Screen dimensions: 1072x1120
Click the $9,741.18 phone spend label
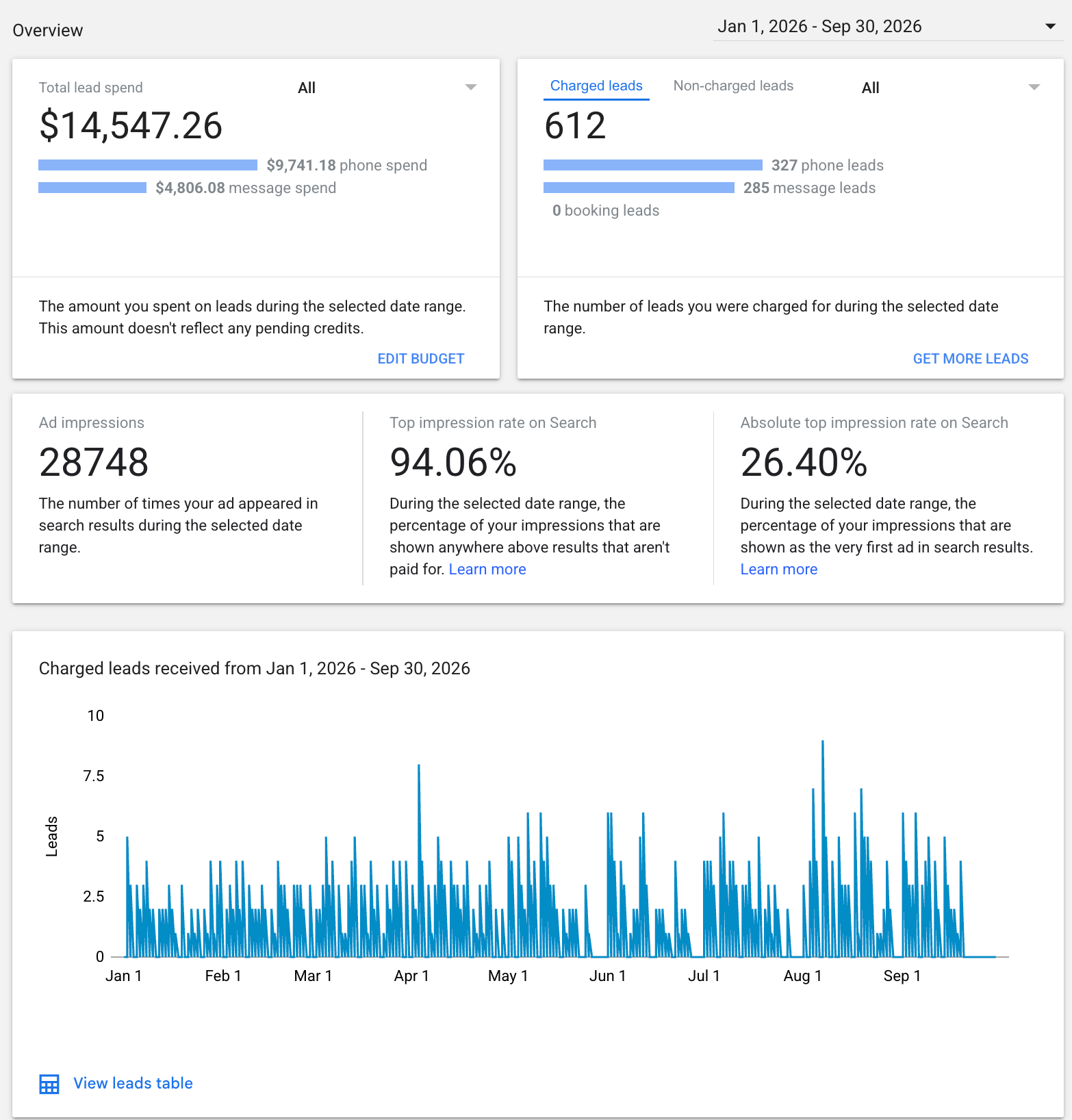[x=347, y=166]
